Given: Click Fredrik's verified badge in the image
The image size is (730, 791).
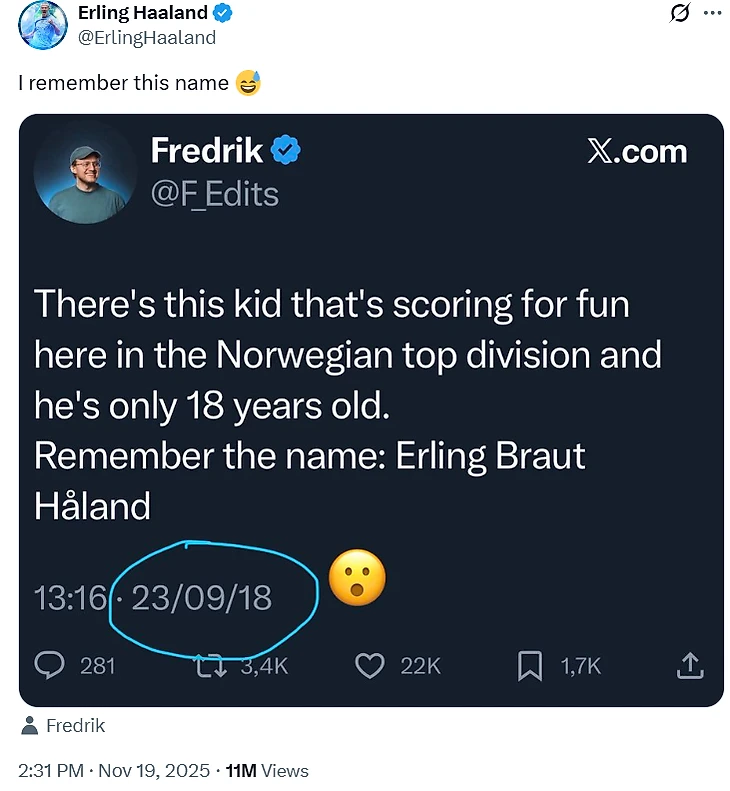Looking at the screenshot, I should pyautogui.click(x=287, y=151).
